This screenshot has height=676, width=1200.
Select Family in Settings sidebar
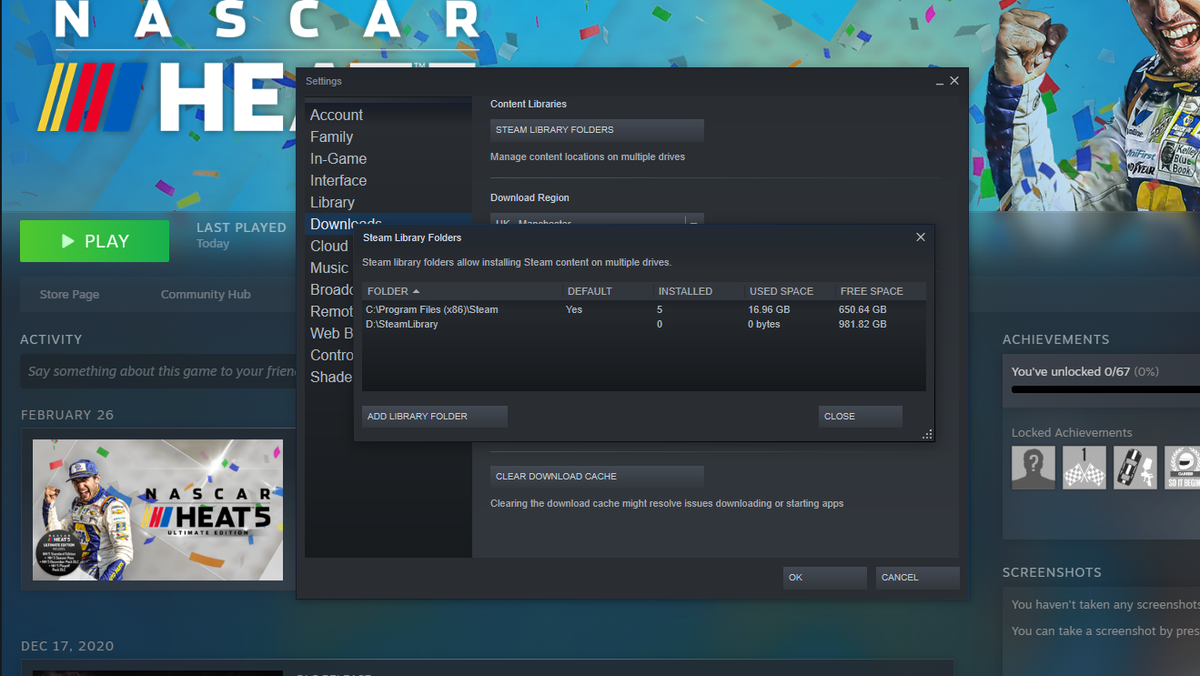click(x=331, y=137)
